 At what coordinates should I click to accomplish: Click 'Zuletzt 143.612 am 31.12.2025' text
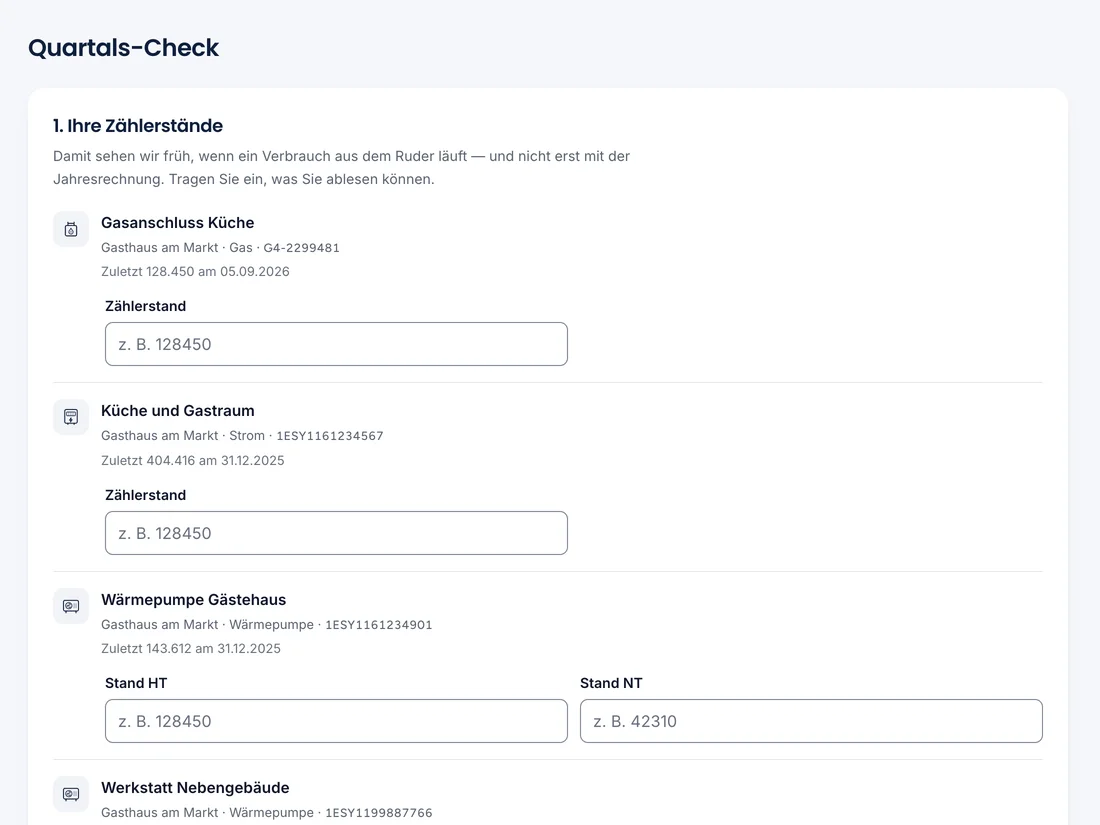point(191,648)
